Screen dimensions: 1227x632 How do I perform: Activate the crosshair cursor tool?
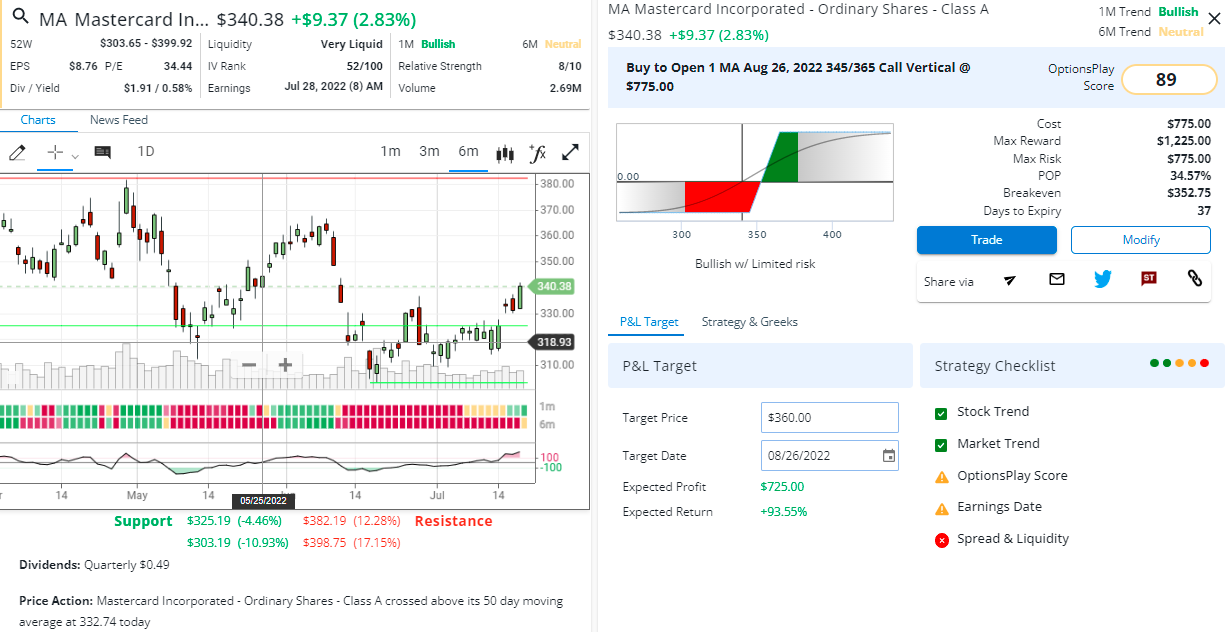point(55,152)
